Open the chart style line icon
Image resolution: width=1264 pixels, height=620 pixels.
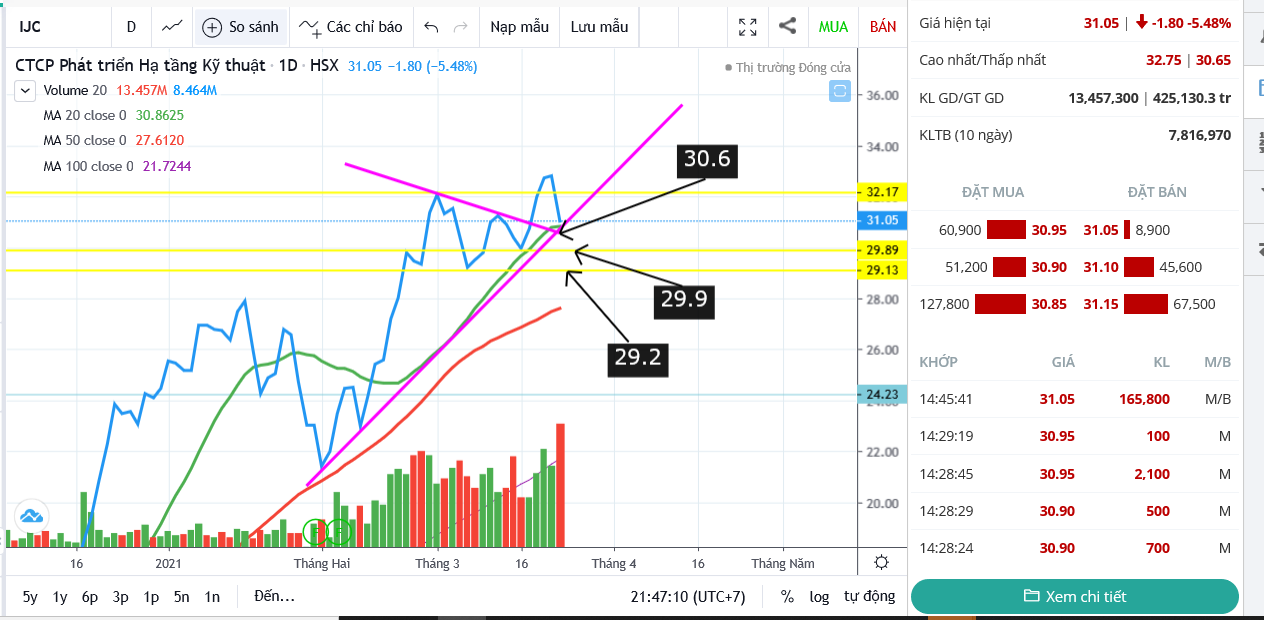tap(172, 27)
